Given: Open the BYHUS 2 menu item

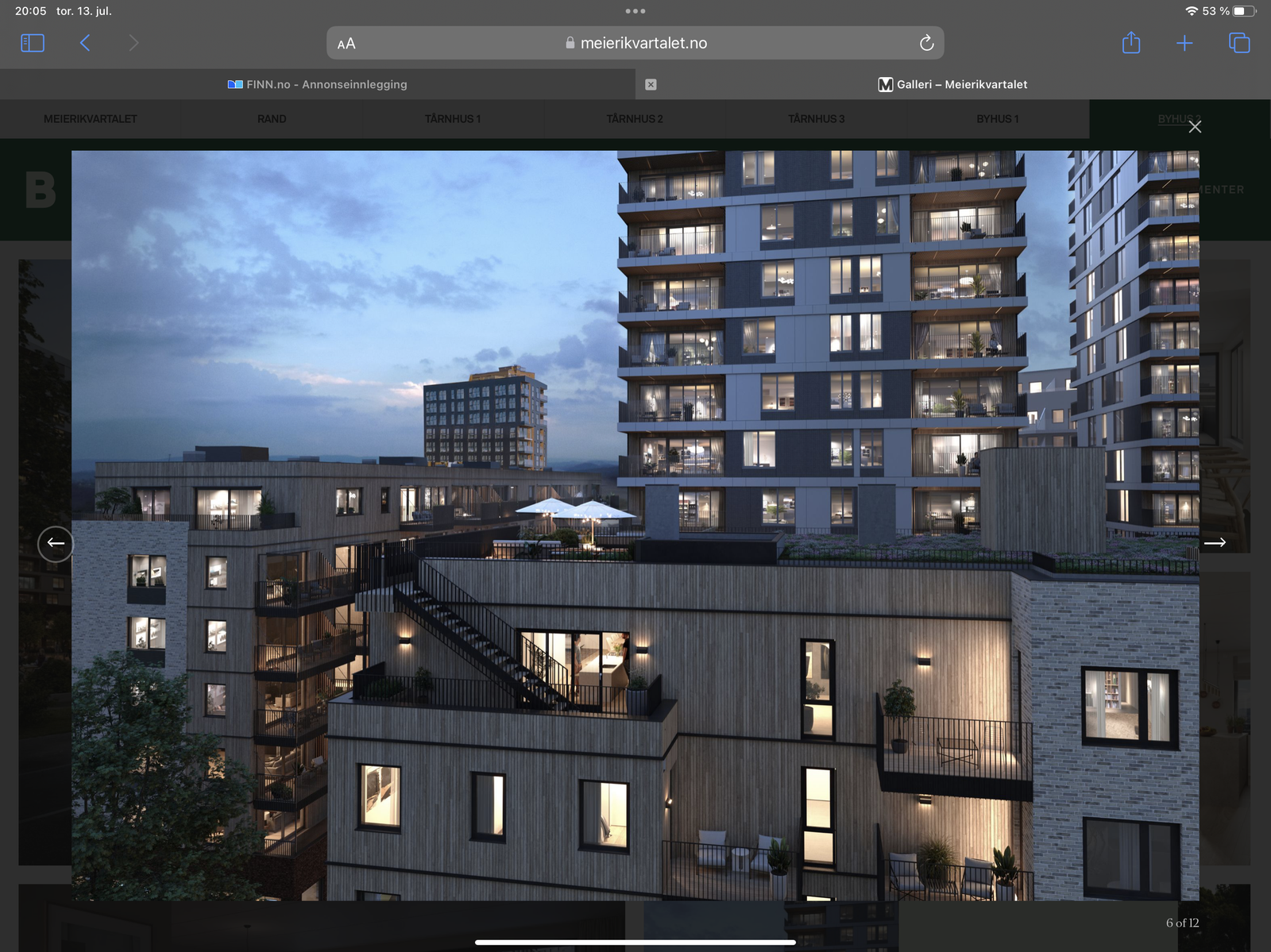Looking at the screenshot, I should click(x=1180, y=119).
